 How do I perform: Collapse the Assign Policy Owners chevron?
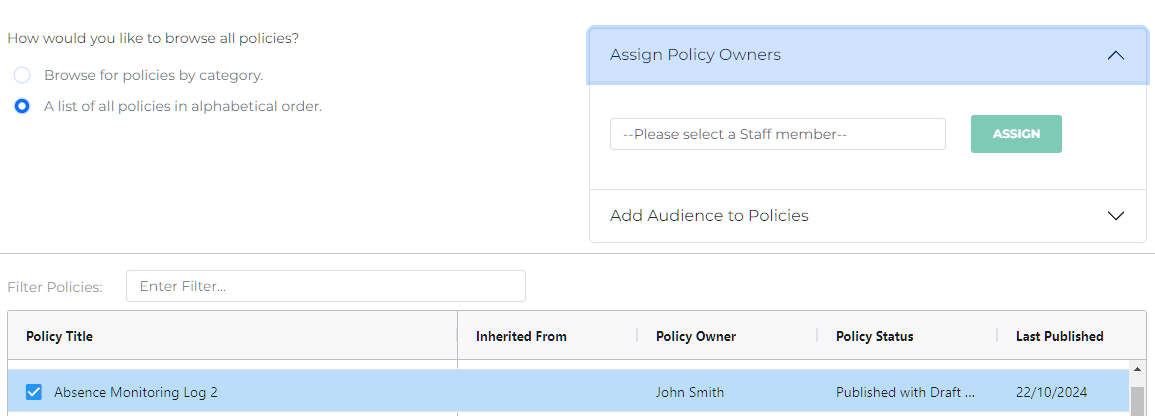[x=1116, y=55]
